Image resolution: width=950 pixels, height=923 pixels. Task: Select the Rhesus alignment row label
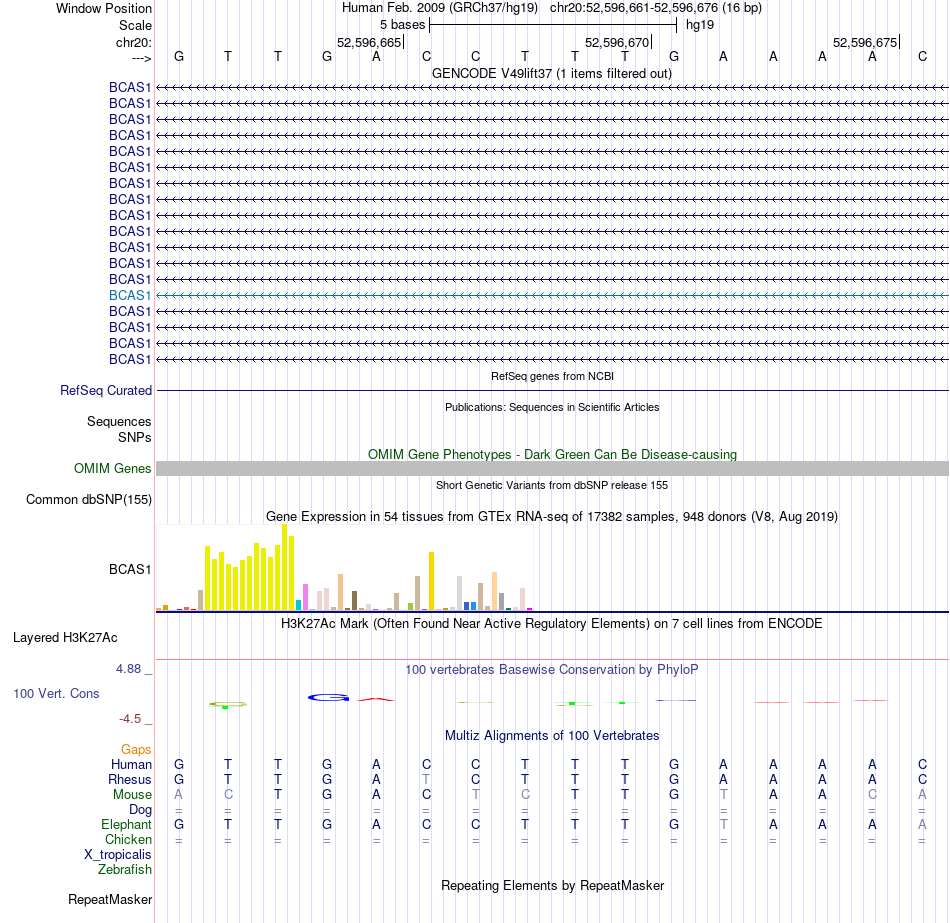coord(130,779)
